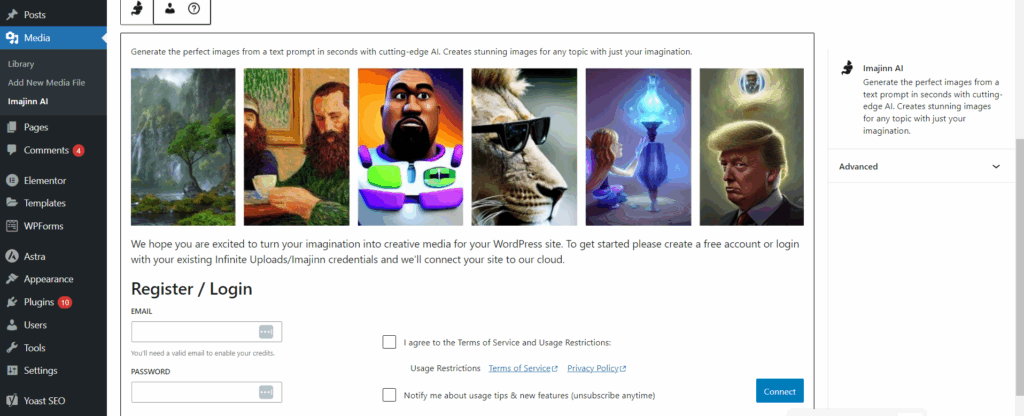
Task: Click the Plugins plug icon
Action: (x=12, y=302)
